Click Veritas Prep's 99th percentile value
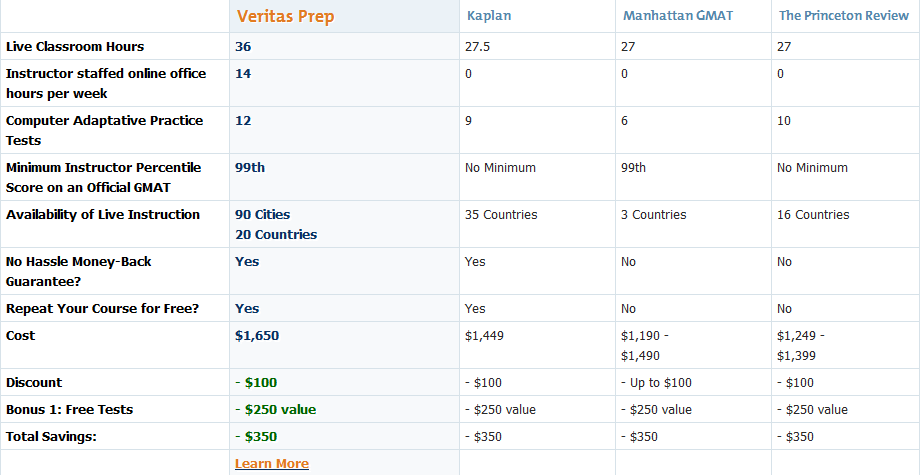Viewport: 920px width, 475px height. point(250,168)
